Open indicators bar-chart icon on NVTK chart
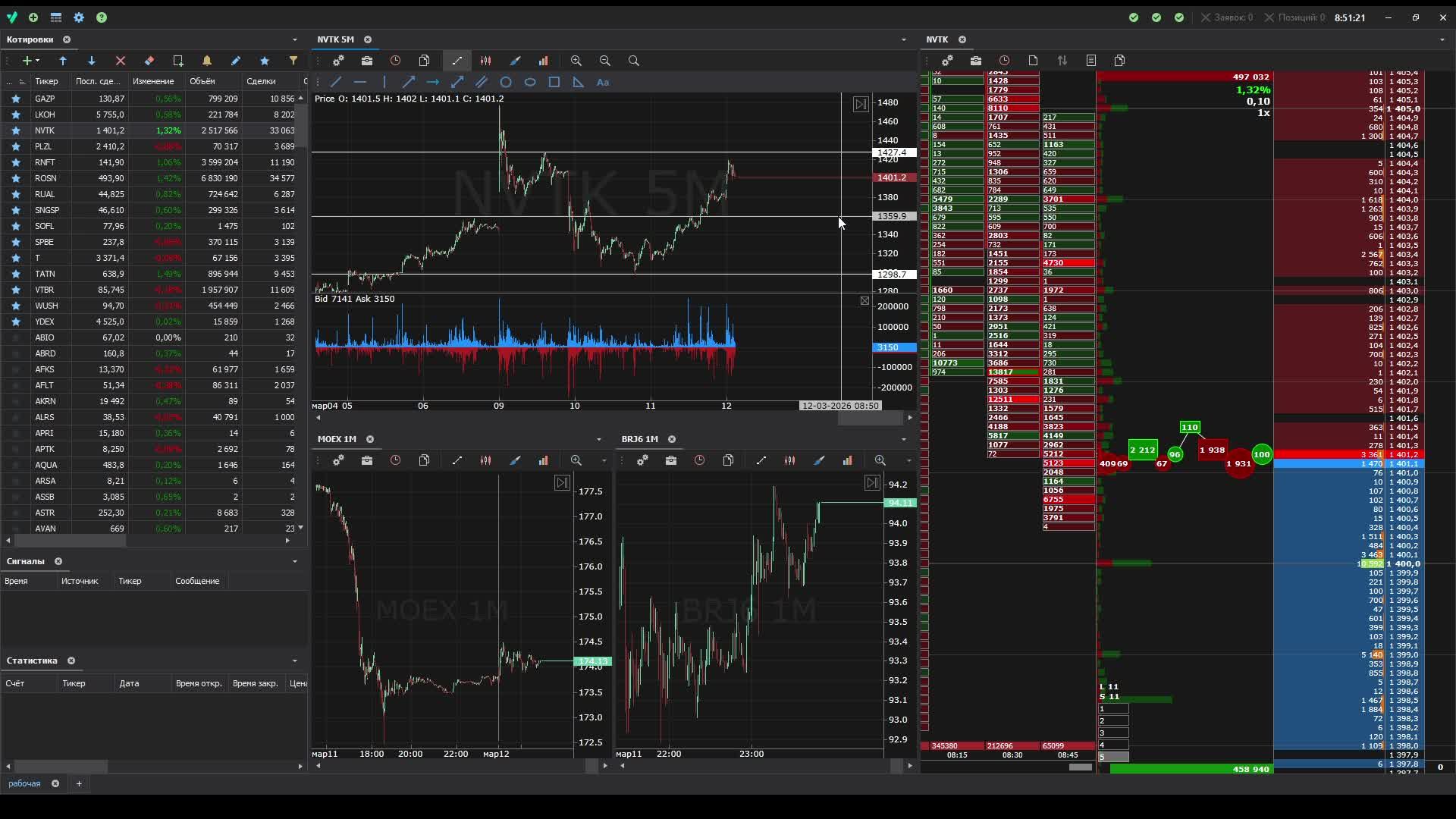Screen dimensions: 1456x819 click(x=543, y=61)
